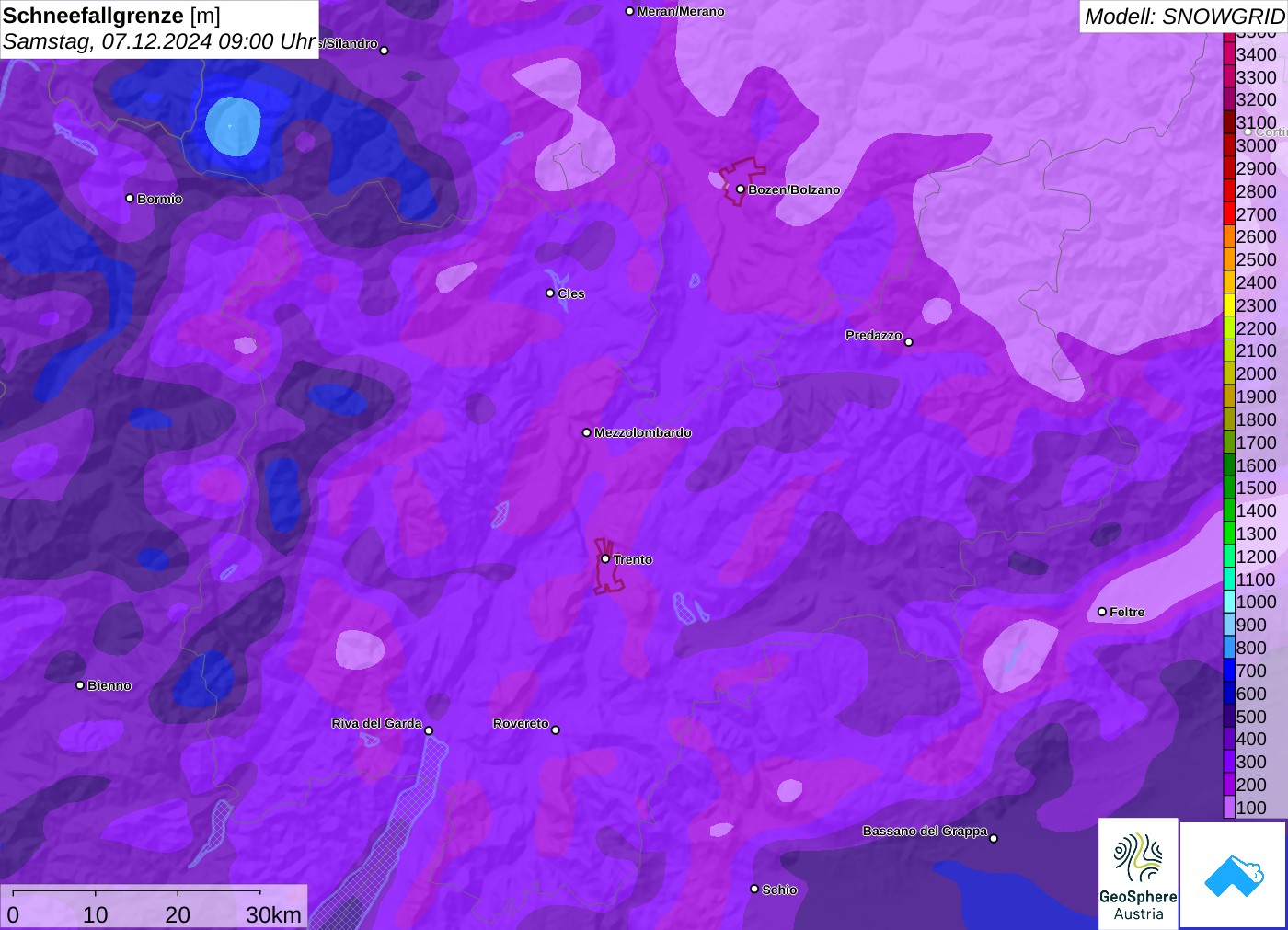Screen dimensions: 1288x930
Task: Click the legend value "1600"
Action: tap(1257, 465)
